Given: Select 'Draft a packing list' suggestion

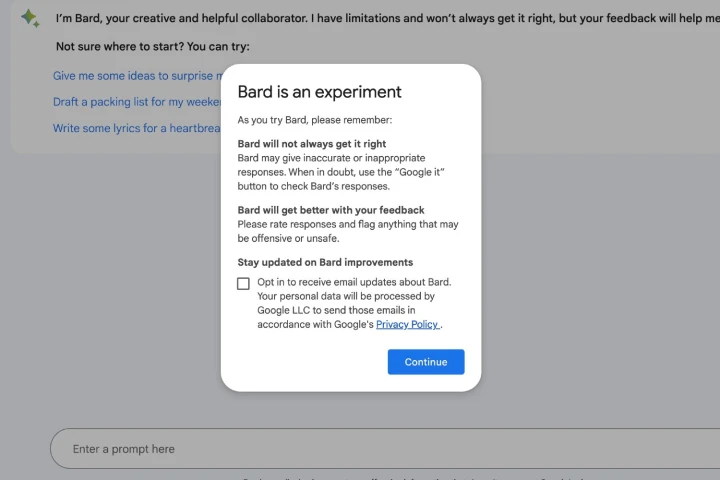Looking at the screenshot, I should tap(137, 102).
